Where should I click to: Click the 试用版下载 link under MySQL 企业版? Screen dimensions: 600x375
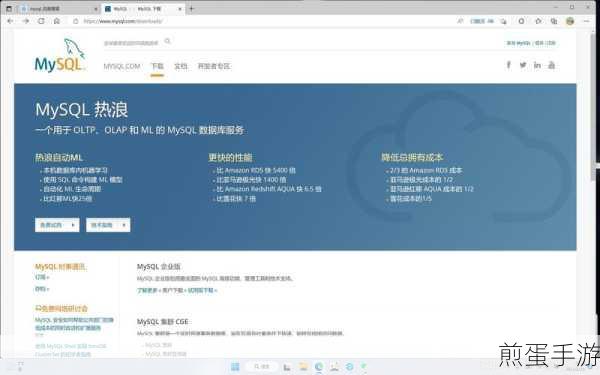pyautogui.click(x=202, y=290)
